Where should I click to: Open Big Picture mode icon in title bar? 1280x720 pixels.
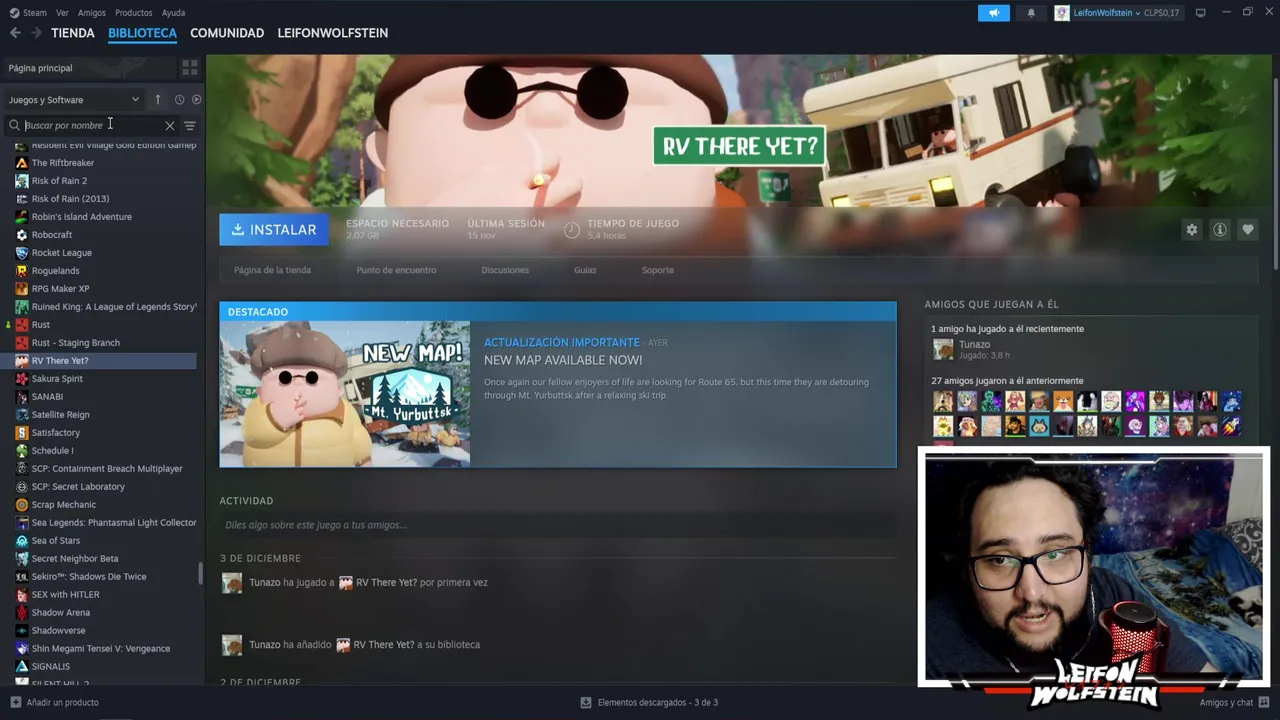[1200, 13]
